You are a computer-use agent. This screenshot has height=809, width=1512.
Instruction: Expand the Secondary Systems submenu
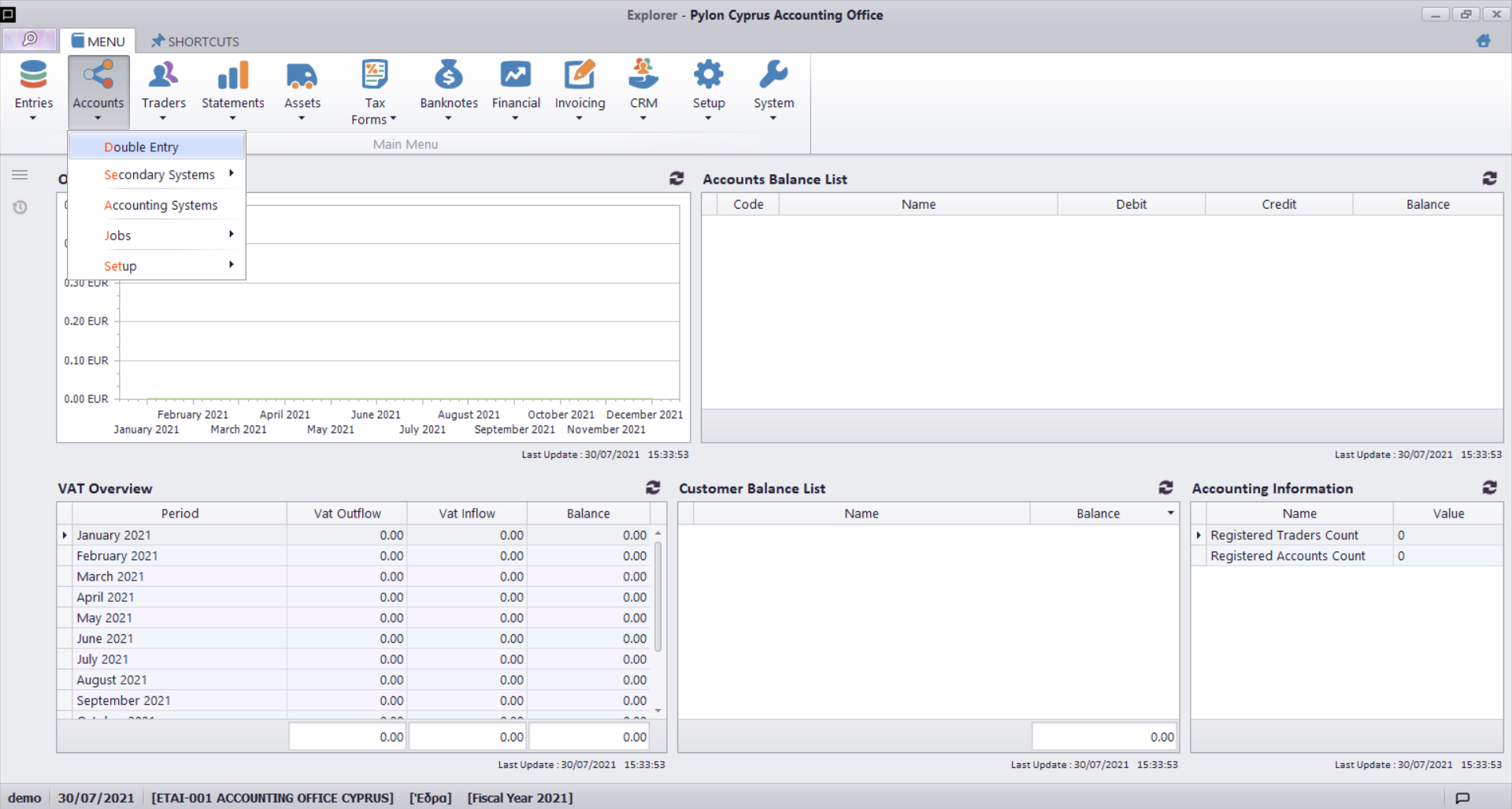159,175
